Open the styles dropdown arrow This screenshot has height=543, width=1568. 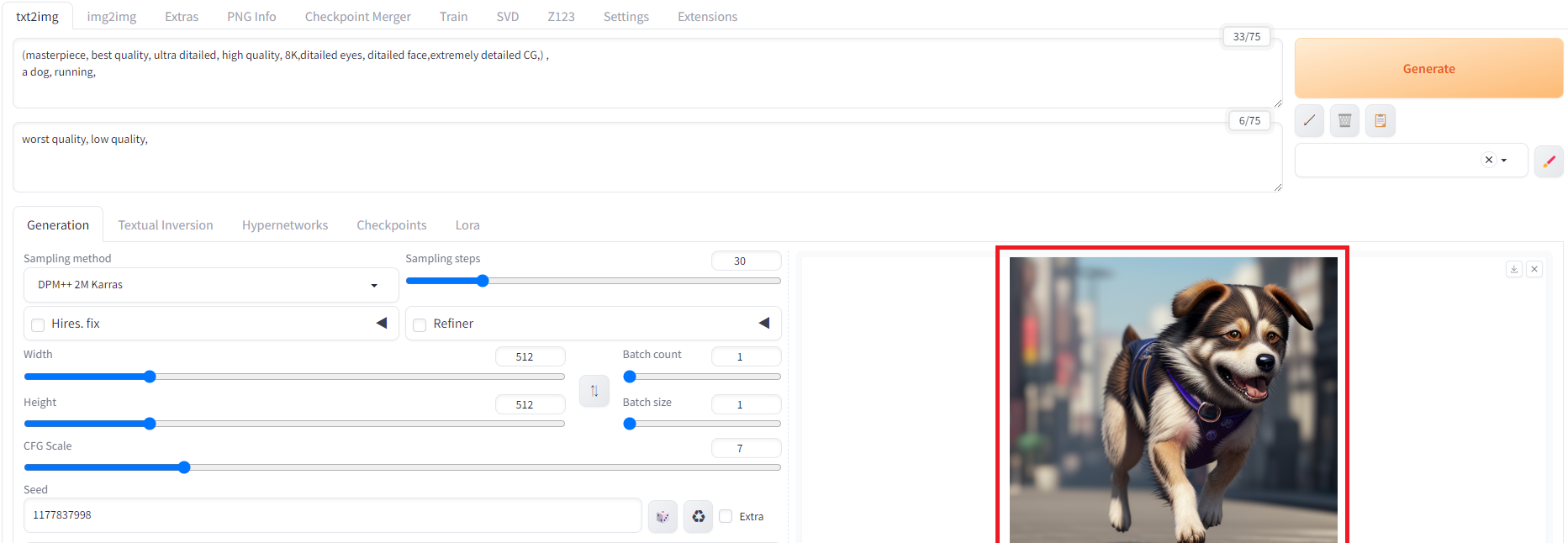point(1504,160)
